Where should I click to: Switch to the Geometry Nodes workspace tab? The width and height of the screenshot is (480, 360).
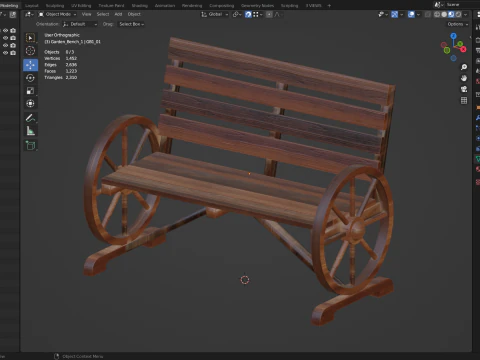coord(257,5)
